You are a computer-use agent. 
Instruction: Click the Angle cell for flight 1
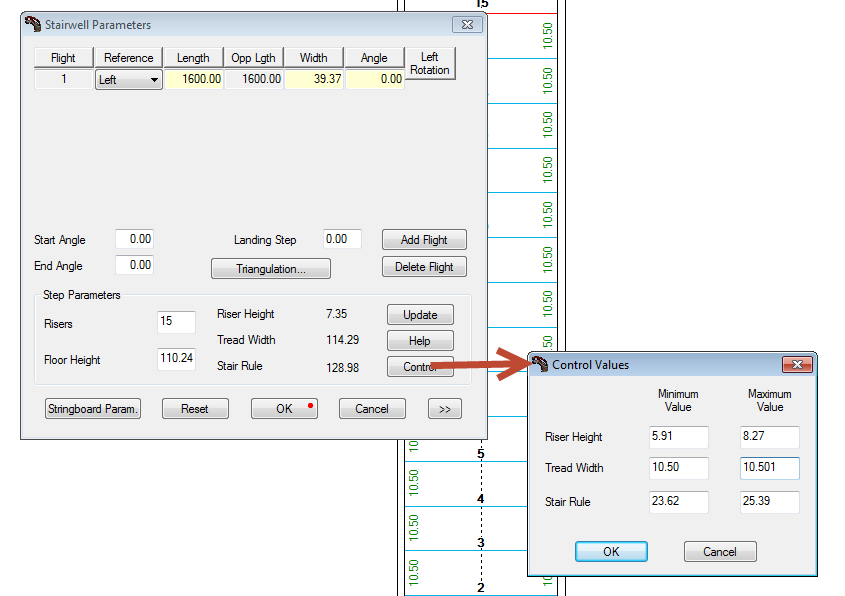coord(375,79)
